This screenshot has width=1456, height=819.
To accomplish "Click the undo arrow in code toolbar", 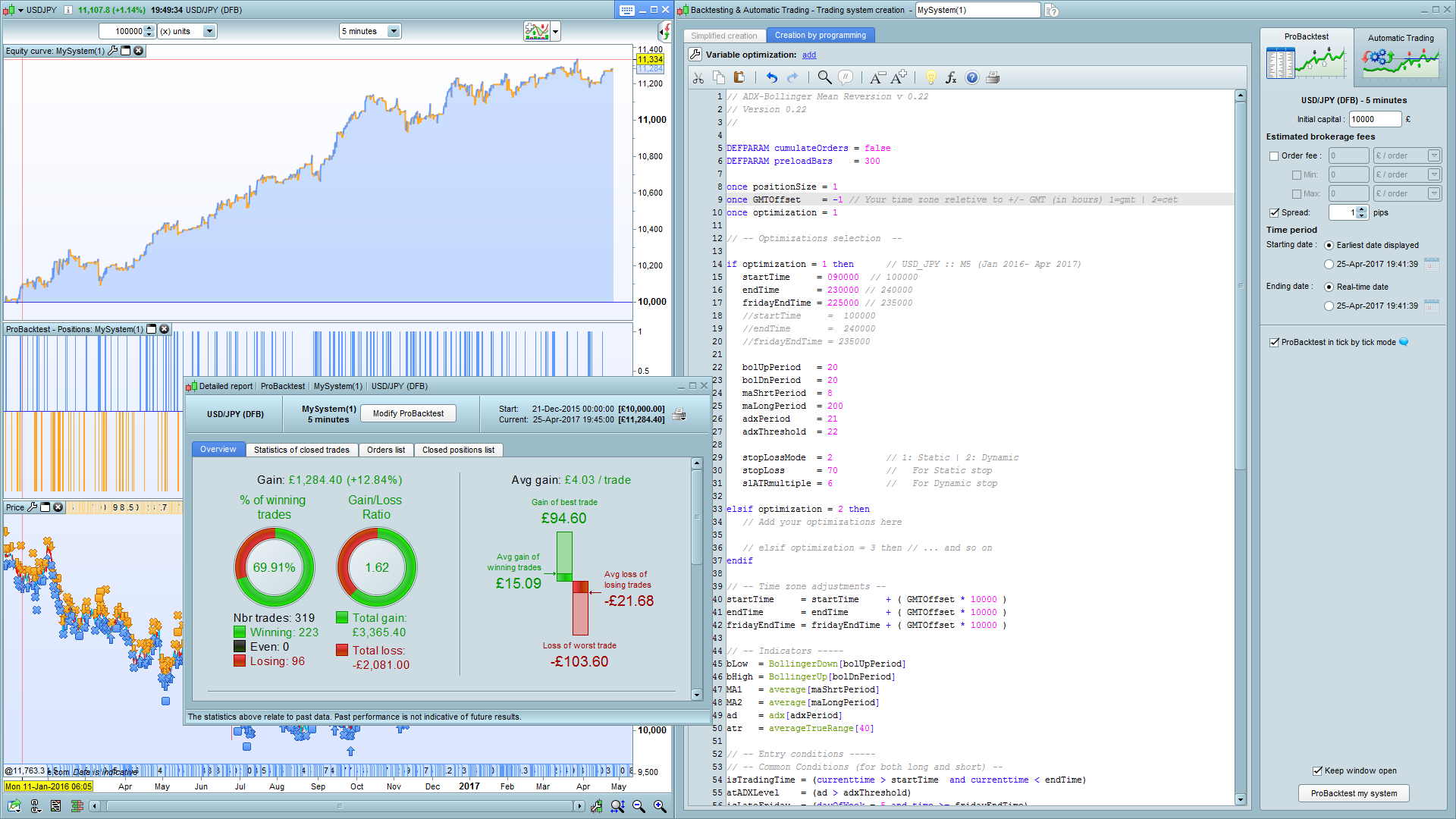I will (771, 77).
